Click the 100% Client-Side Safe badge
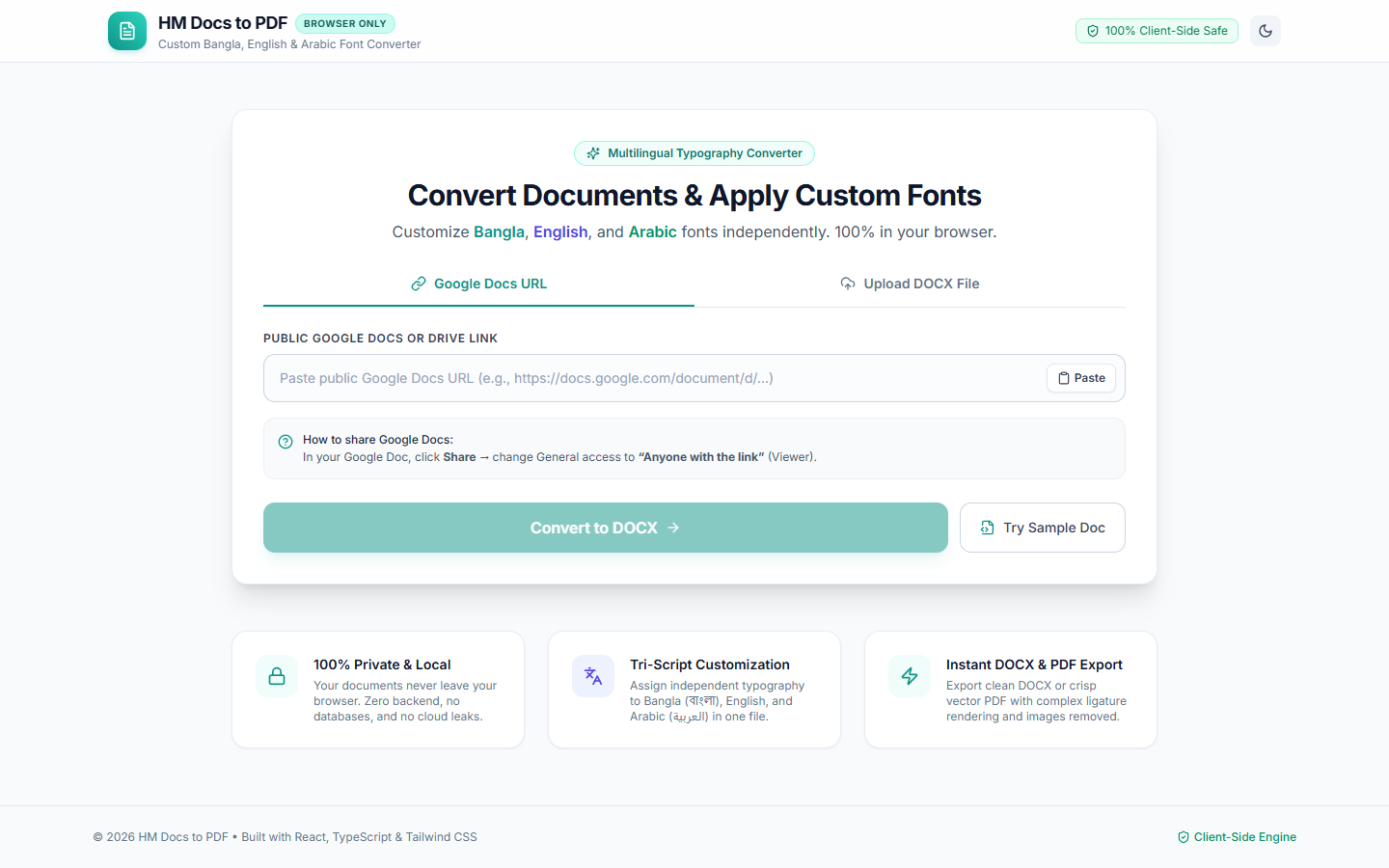The image size is (1389, 868). point(1157,31)
